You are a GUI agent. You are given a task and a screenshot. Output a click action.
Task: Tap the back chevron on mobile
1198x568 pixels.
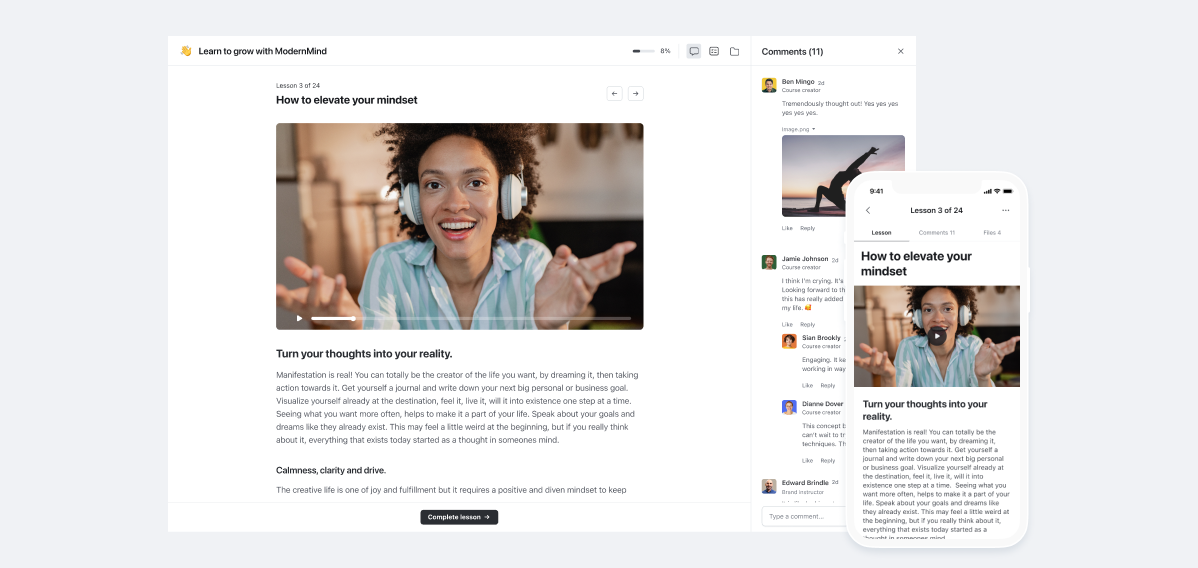click(x=868, y=210)
